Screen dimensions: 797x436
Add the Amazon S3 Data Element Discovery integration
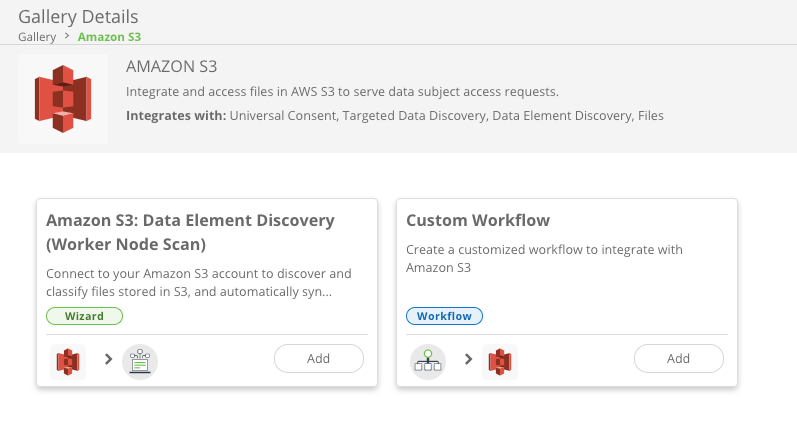click(x=319, y=359)
